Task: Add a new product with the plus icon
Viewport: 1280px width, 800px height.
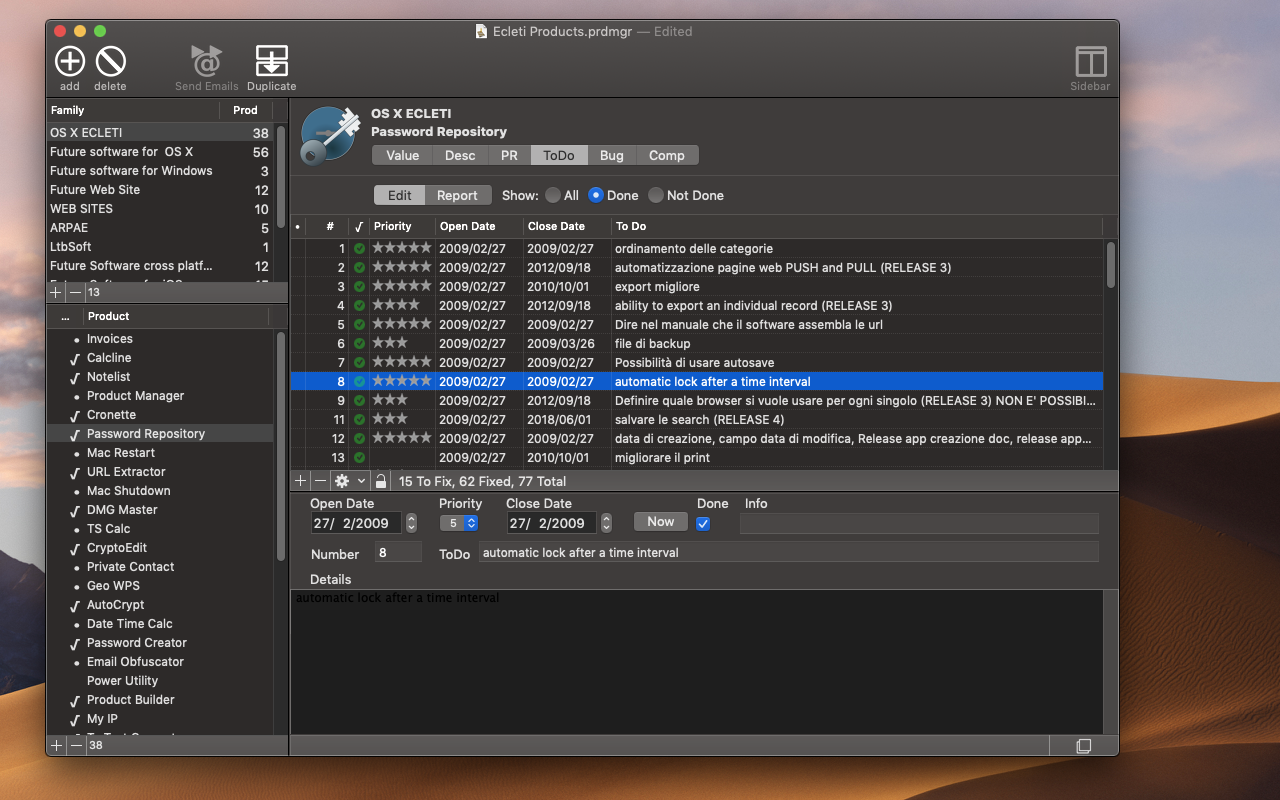Action: click(56, 745)
